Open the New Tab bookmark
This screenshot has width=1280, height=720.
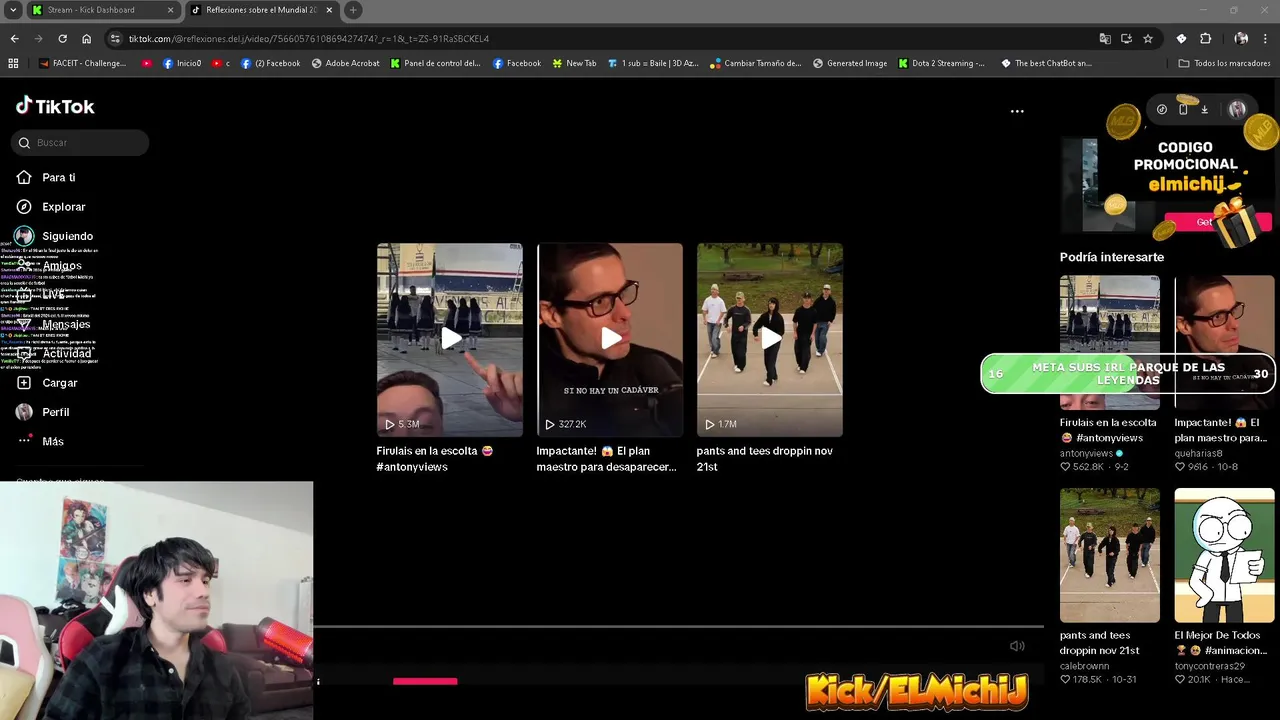[x=574, y=63]
